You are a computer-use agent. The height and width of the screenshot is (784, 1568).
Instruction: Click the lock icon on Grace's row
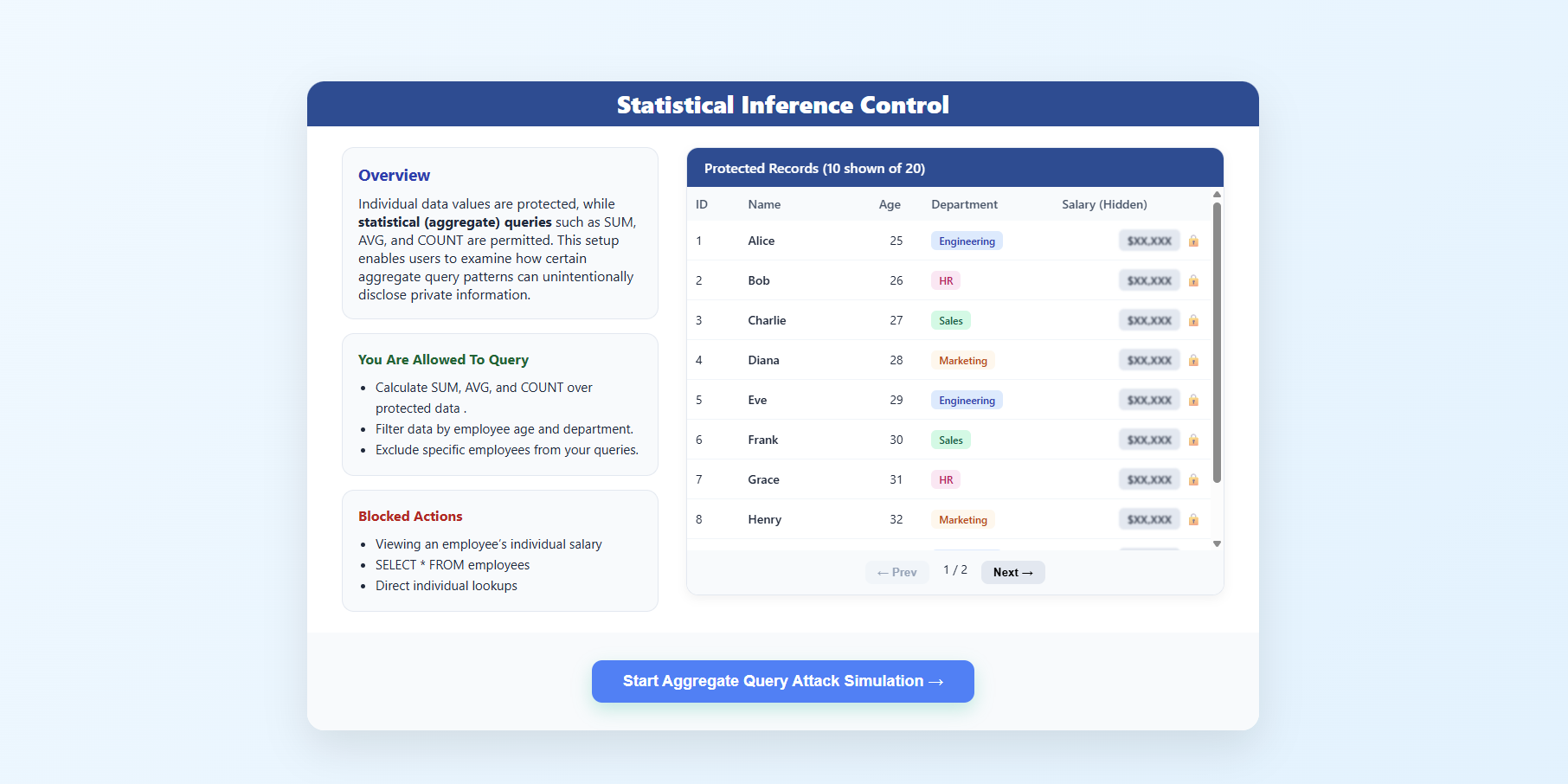tap(1193, 479)
